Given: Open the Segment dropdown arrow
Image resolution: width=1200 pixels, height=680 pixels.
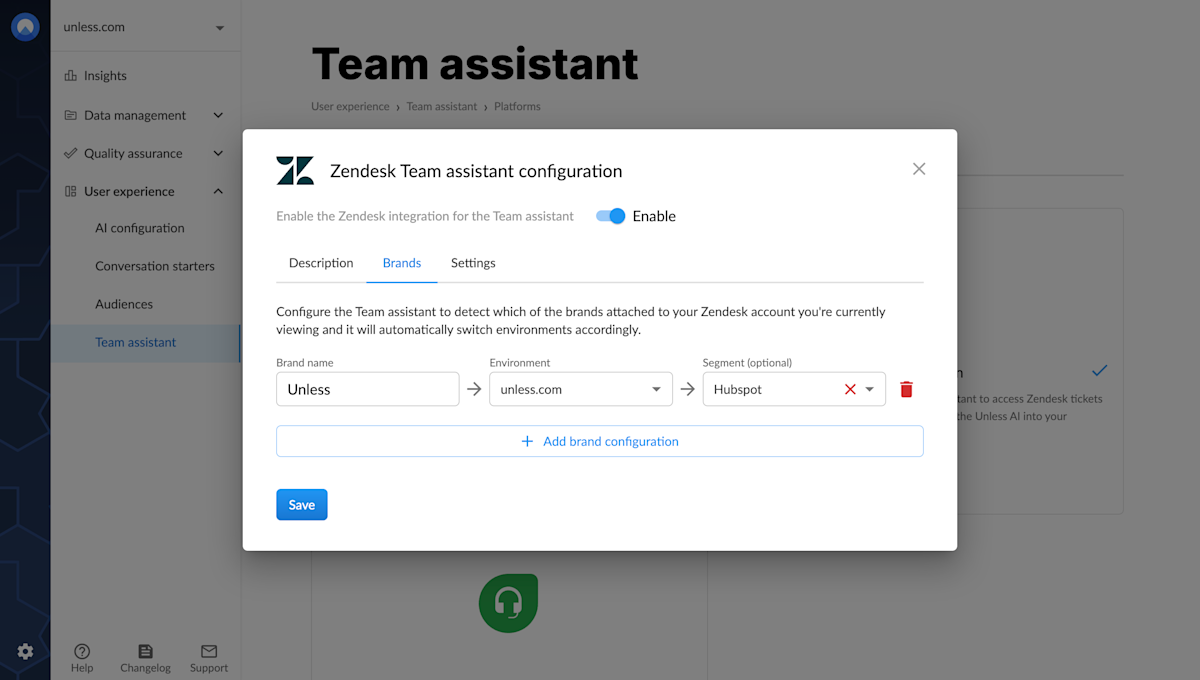Looking at the screenshot, I should [870, 390].
